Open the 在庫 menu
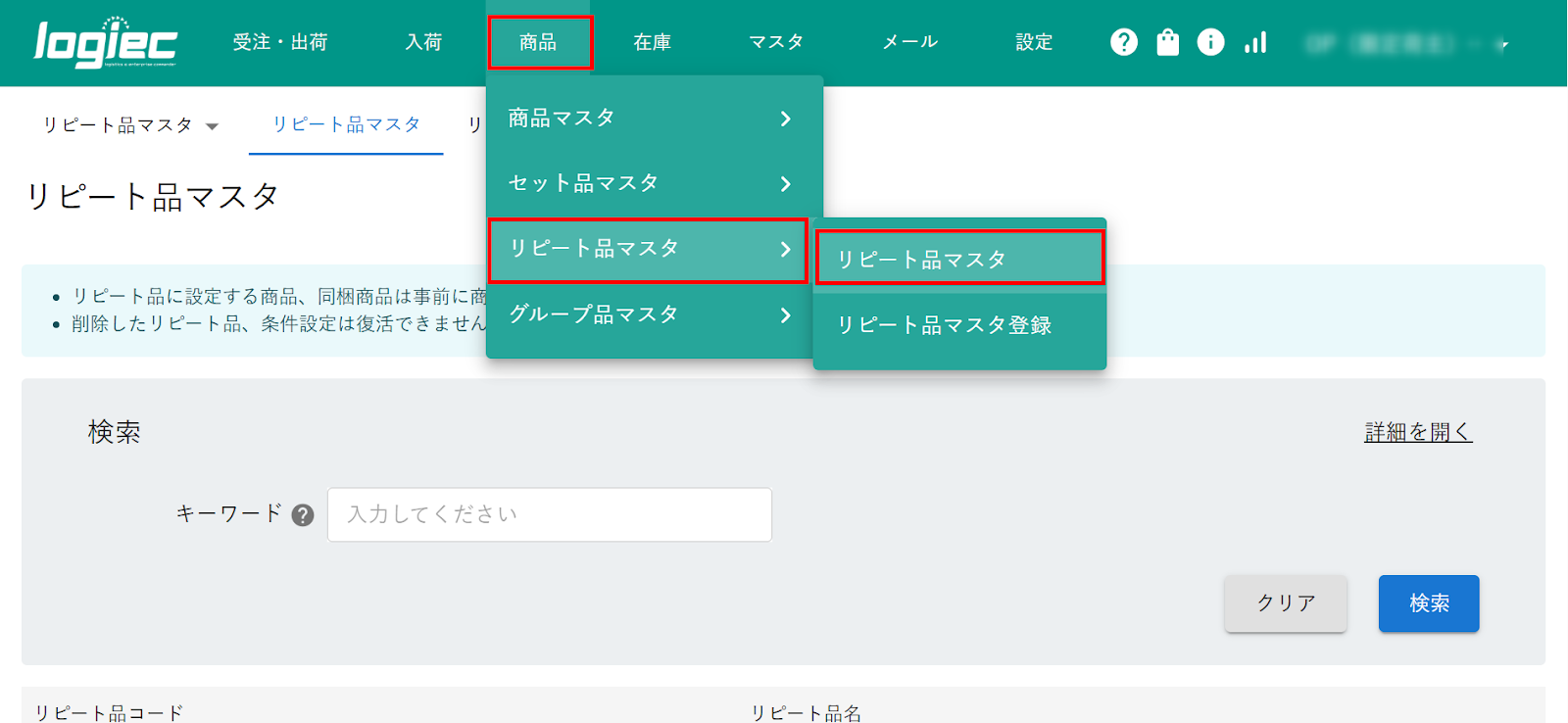This screenshot has width=1568, height=723. tap(652, 42)
